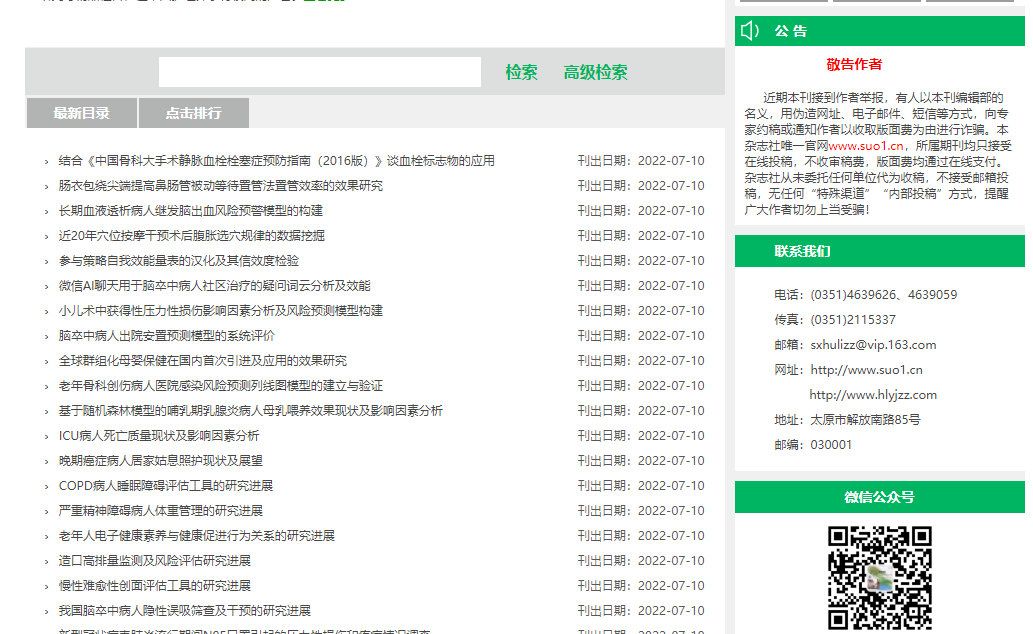Switch to the 最新目录 tab

[x=82, y=113]
